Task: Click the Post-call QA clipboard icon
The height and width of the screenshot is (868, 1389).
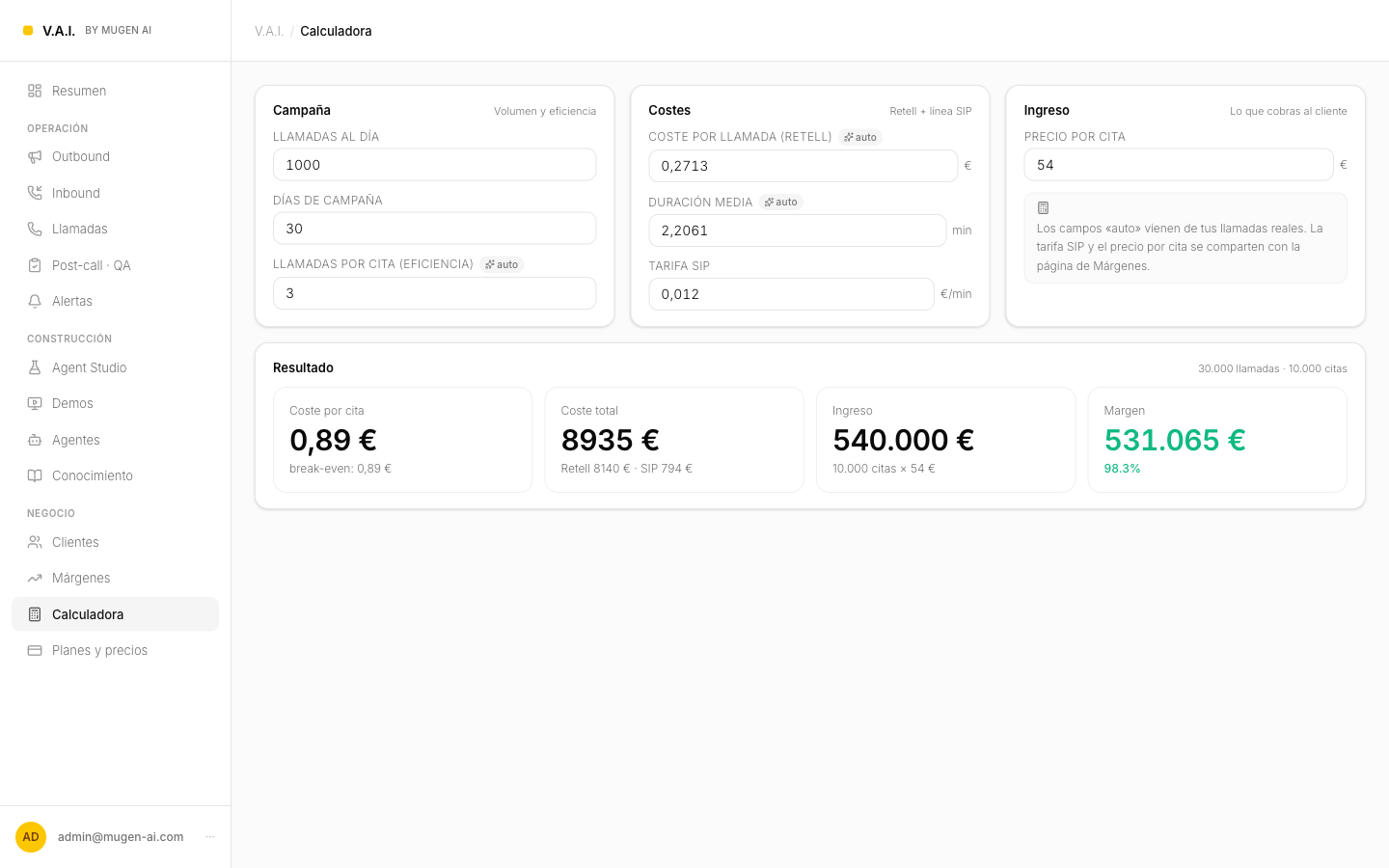Action: [x=35, y=265]
